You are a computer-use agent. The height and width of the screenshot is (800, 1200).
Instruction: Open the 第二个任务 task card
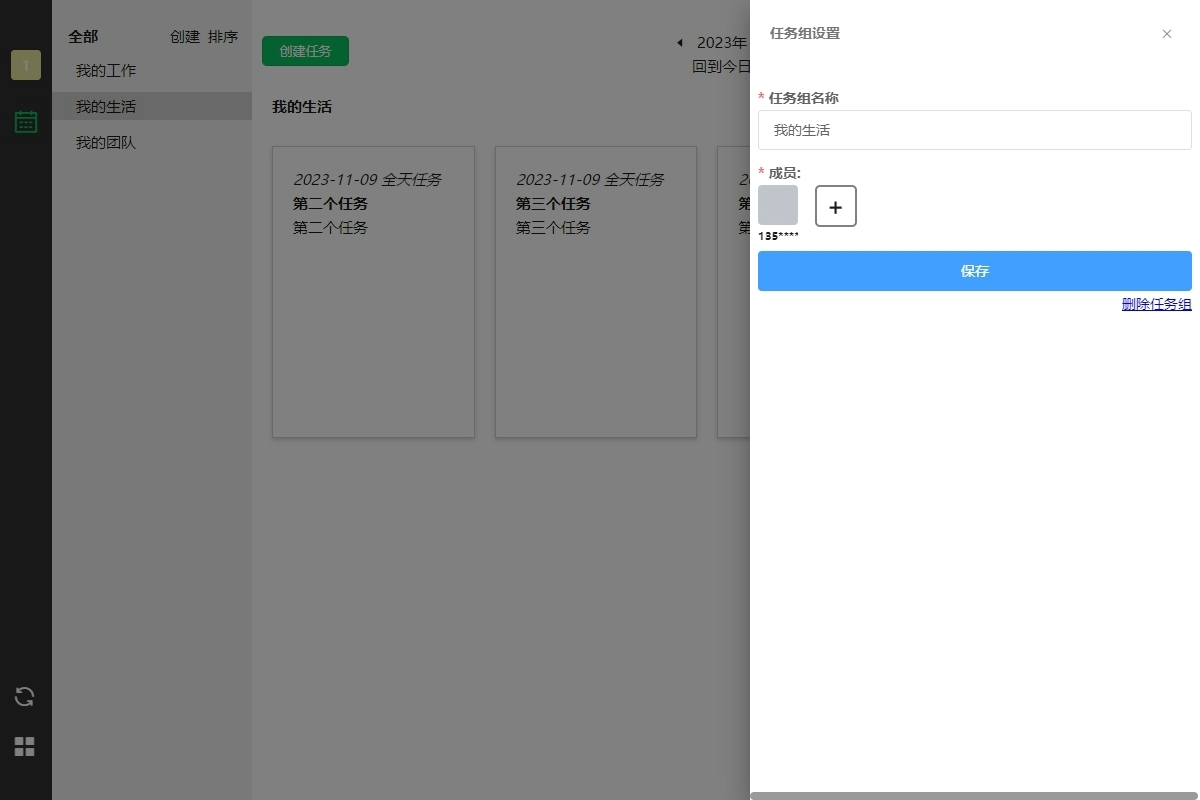tap(373, 291)
